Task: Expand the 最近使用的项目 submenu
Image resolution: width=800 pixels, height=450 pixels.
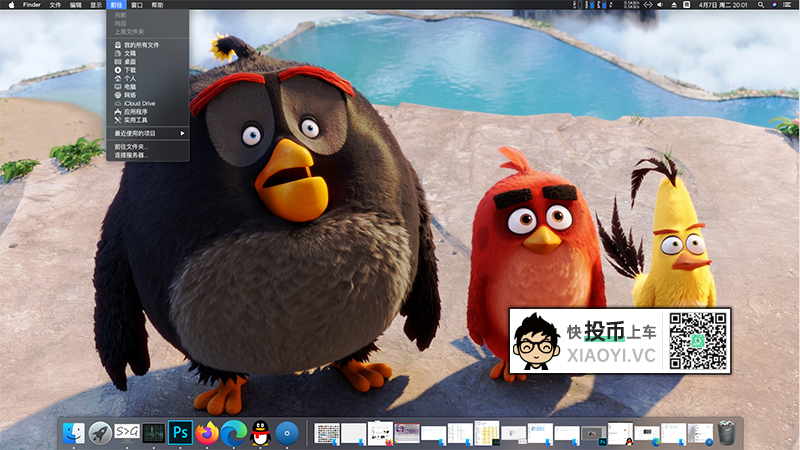Action: pos(147,133)
